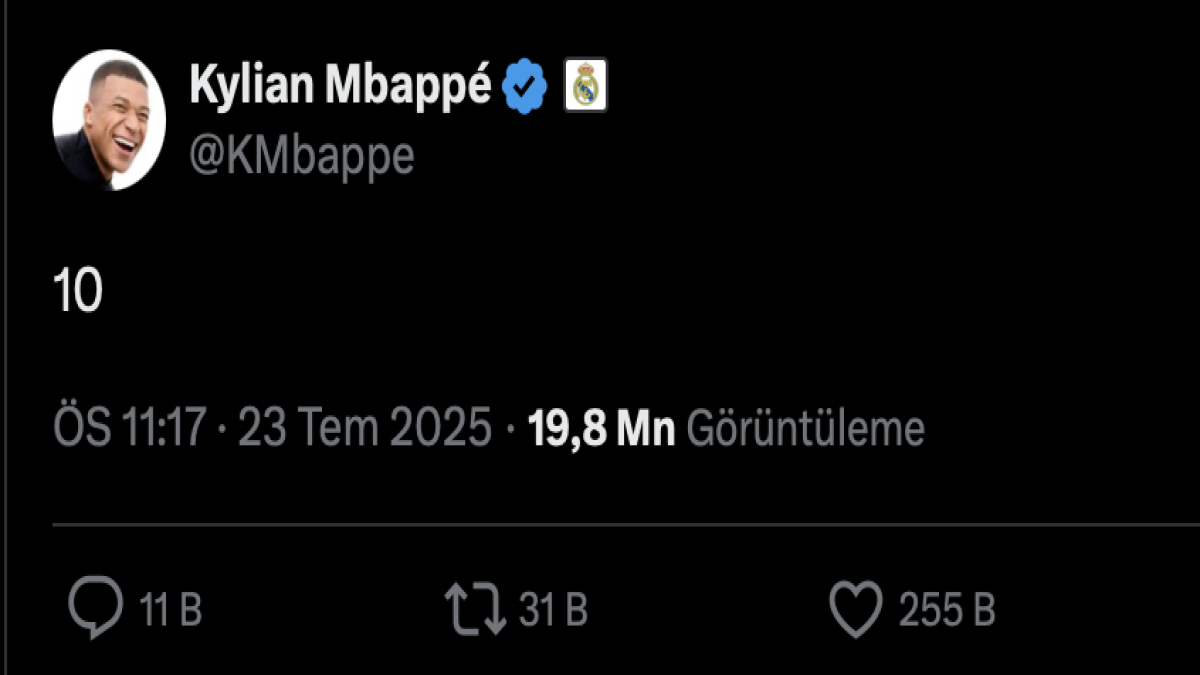Viewport: 1200px width, 675px height.
Task: Open the "11 B" replies count
Action: 170,610
